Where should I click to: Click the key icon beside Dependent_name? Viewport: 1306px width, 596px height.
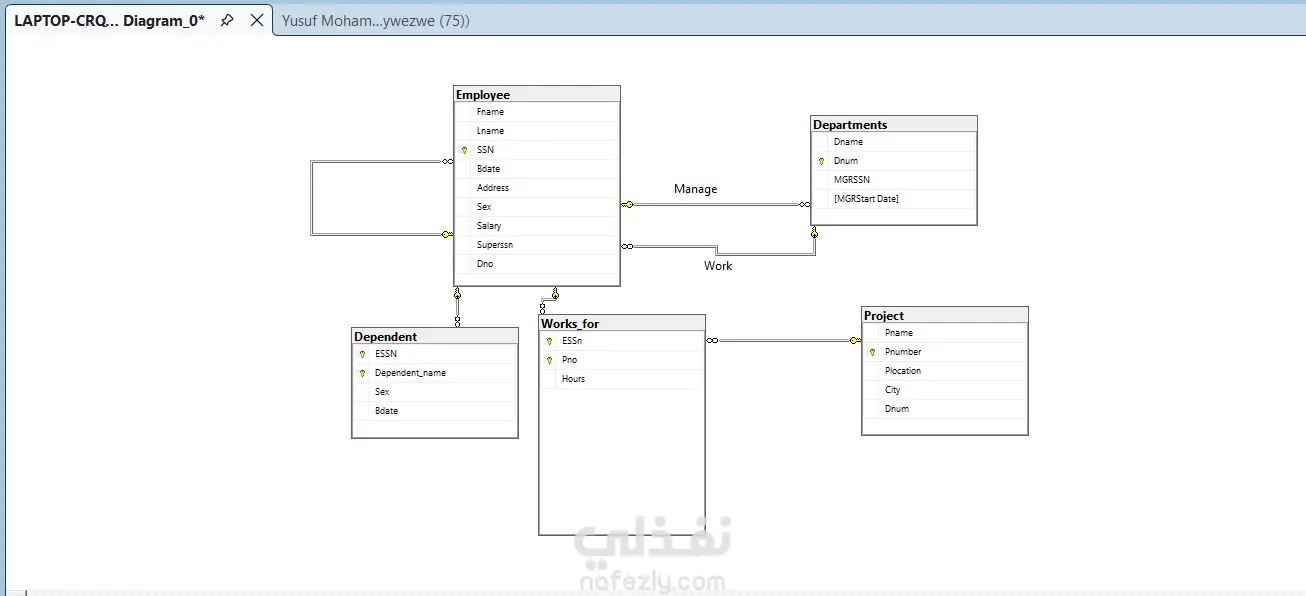[x=362, y=373]
